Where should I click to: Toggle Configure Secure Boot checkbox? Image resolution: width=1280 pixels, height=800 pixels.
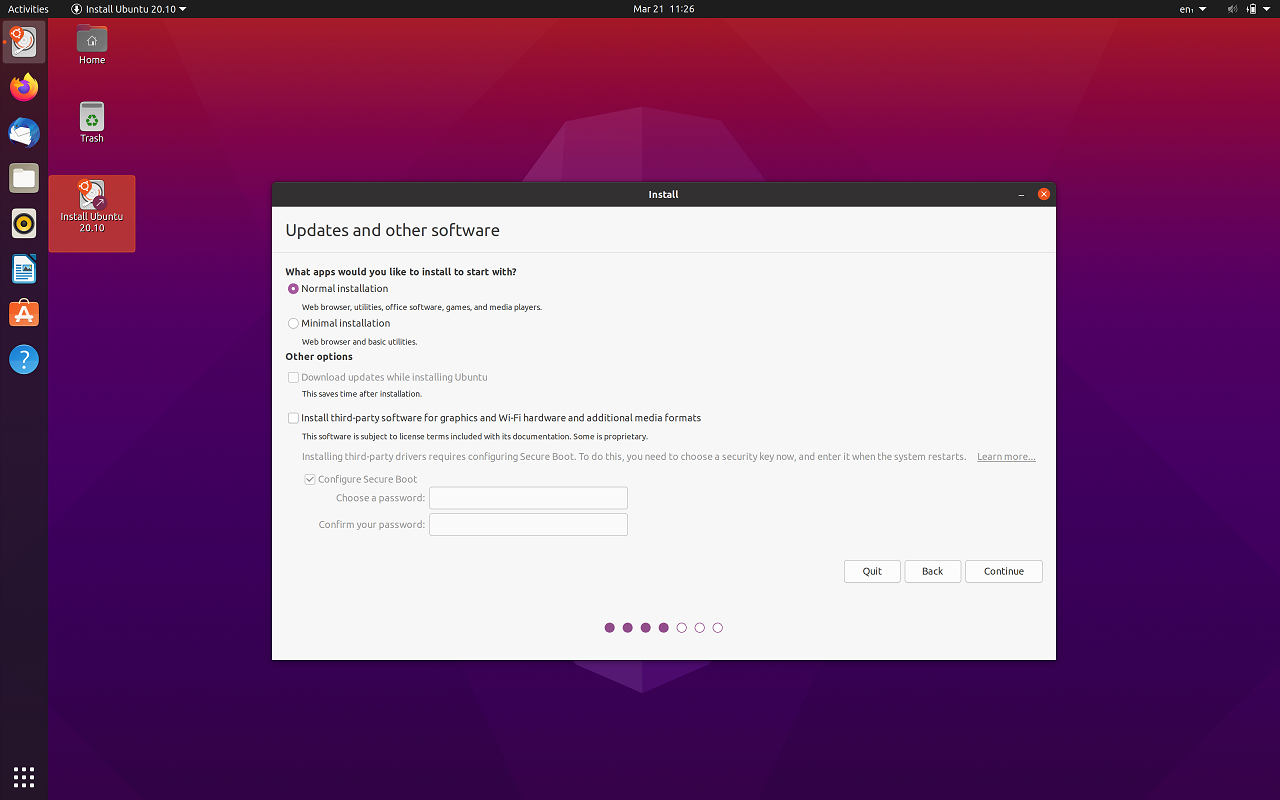click(361, 479)
